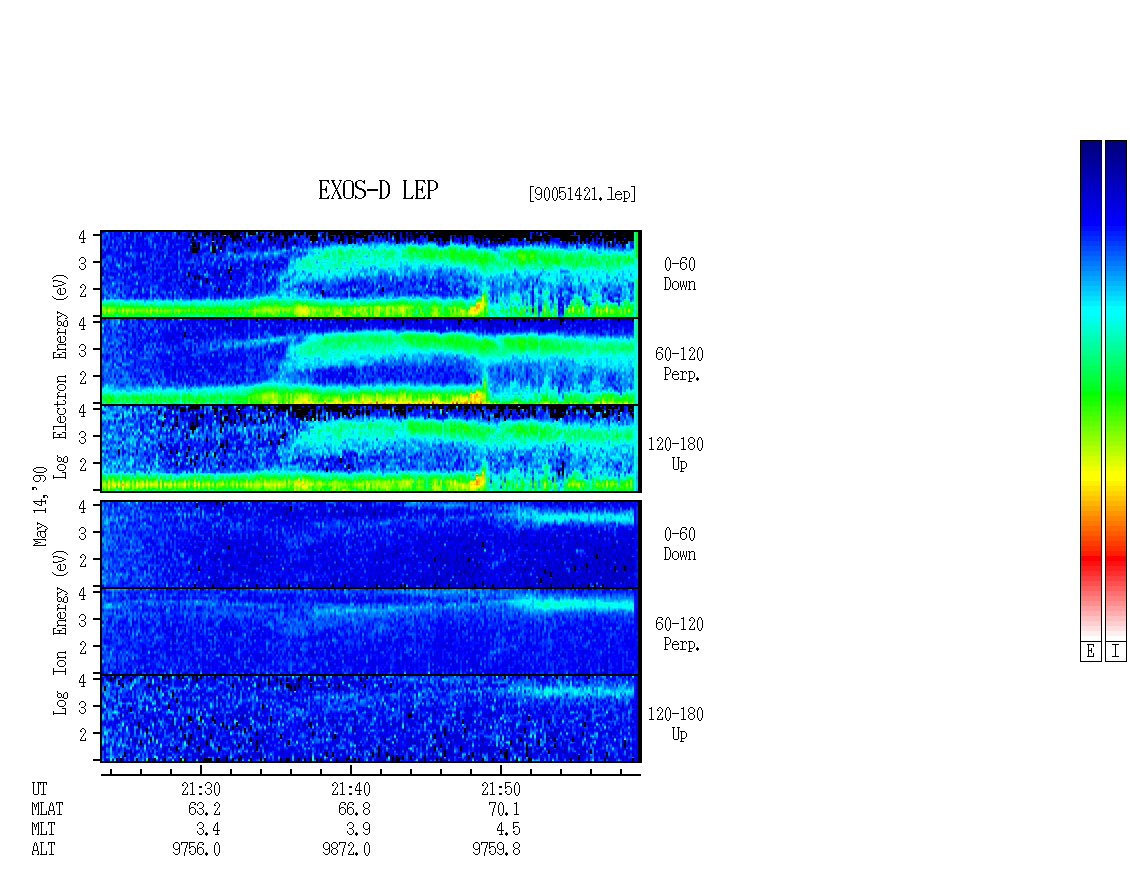Screen dimensions: 1130x875
Task: Select the electron 0-60 Down spectrogram panel
Action: tap(370, 274)
